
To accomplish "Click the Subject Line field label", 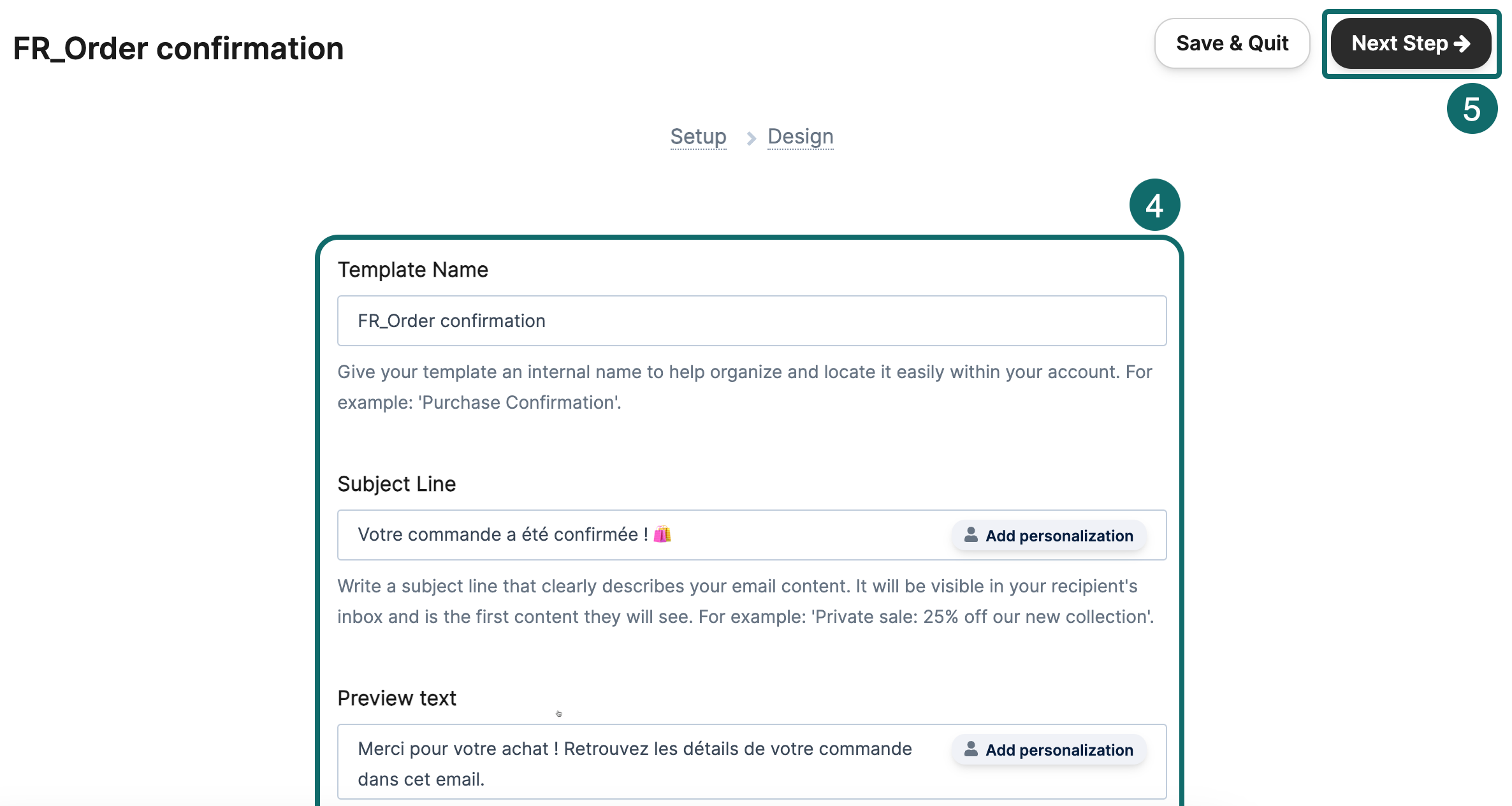I will tap(396, 484).
